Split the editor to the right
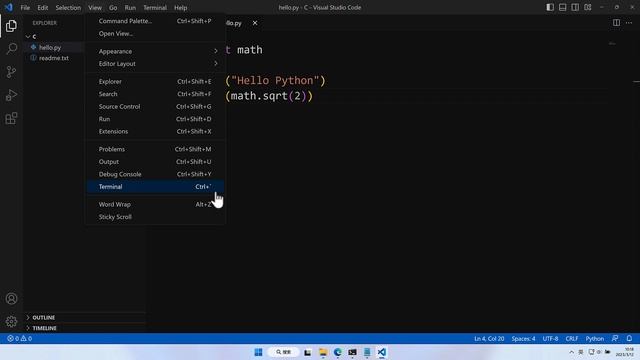 tap(616, 23)
